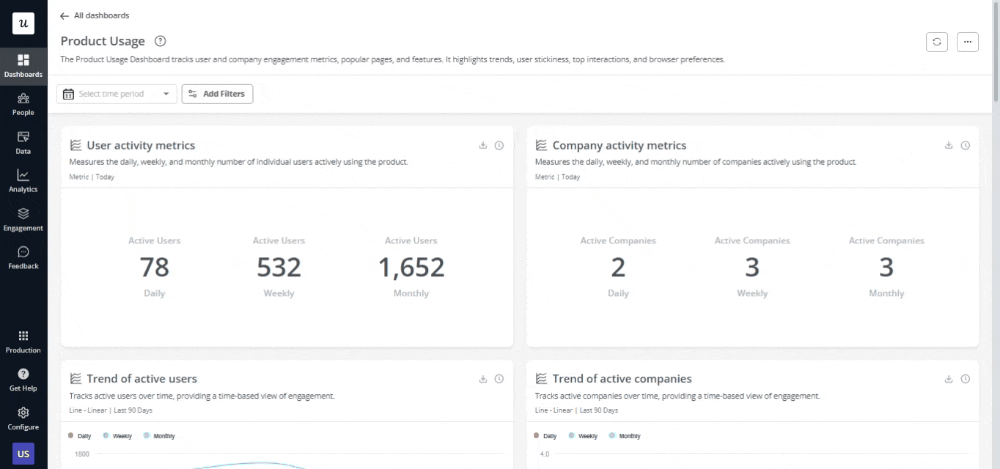This screenshot has height=469, width=1000.
Task: Click clock icon on Company activity metrics
Action: [x=965, y=145]
